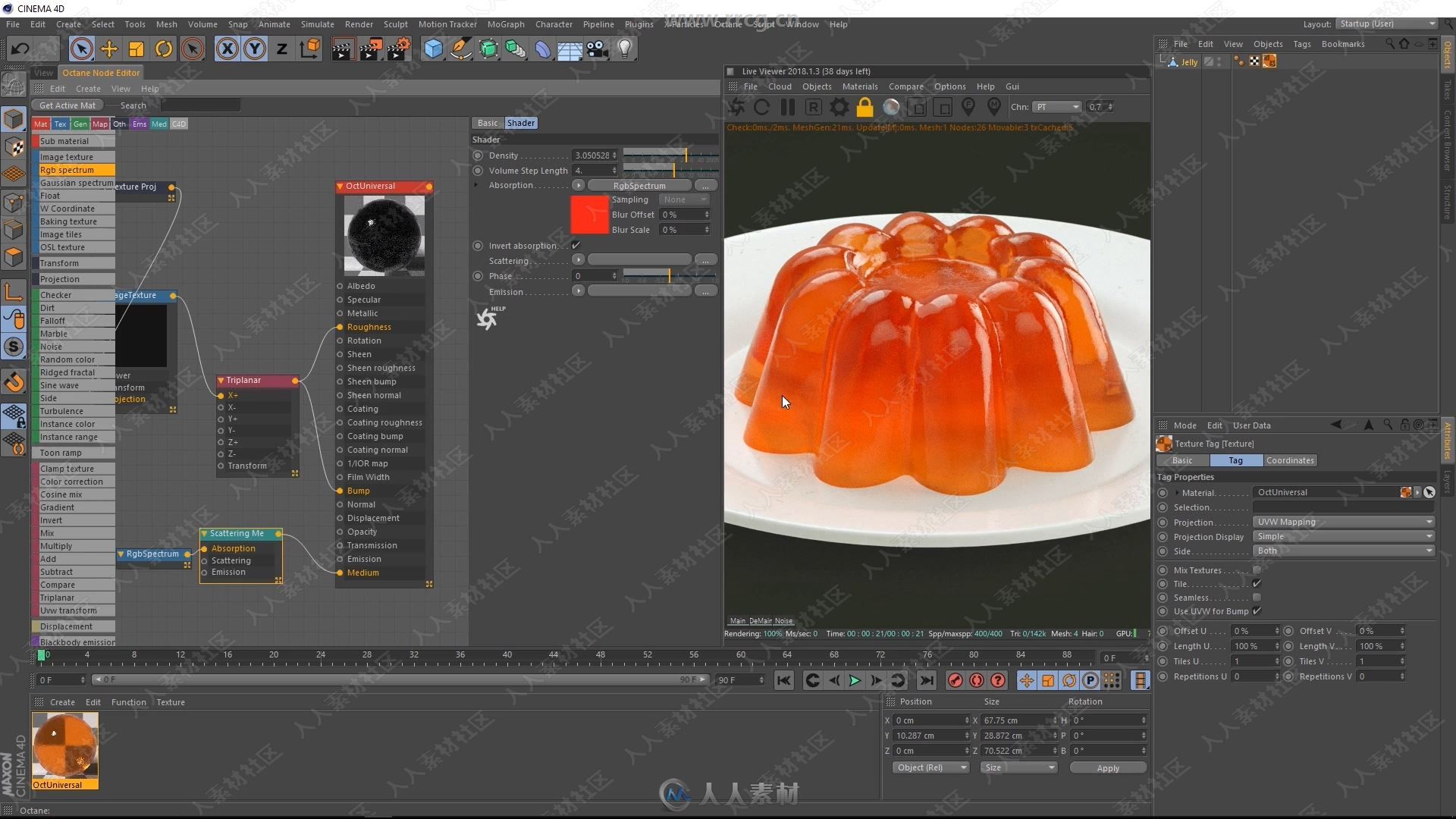Viewport: 1456px width, 819px height.
Task: Expand the Side dropdown in Tag Properties
Action: (x=1431, y=551)
